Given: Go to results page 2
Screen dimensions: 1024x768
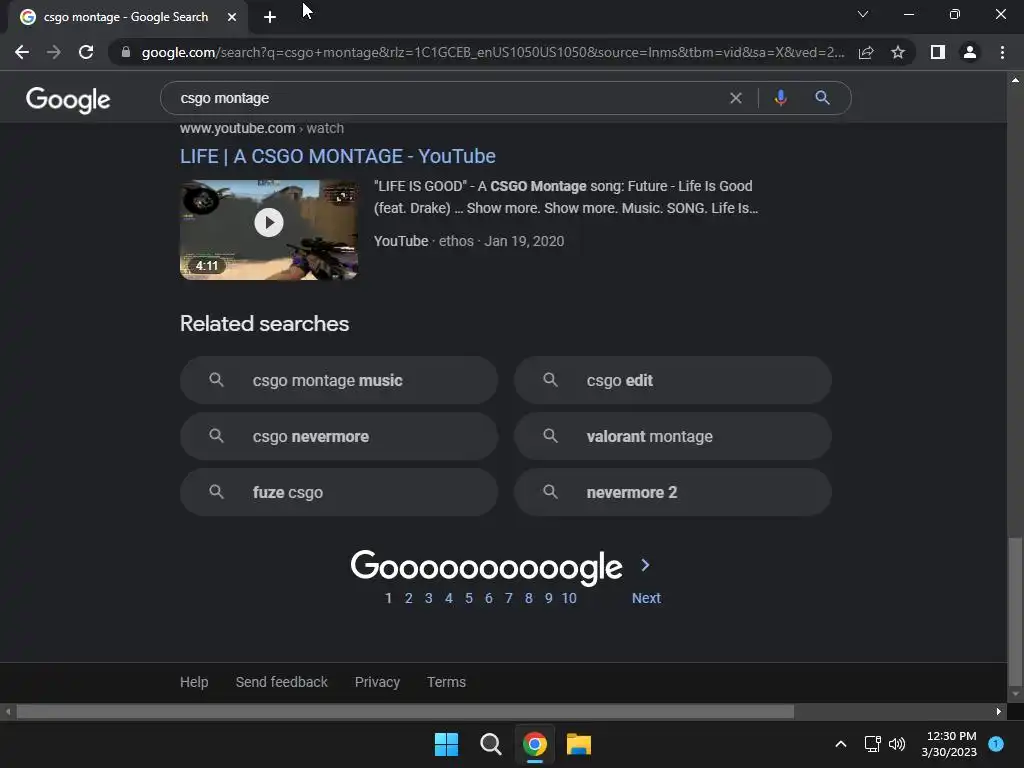Looking at the screenshot, I should pyautogui.click(x=409, y=598).
